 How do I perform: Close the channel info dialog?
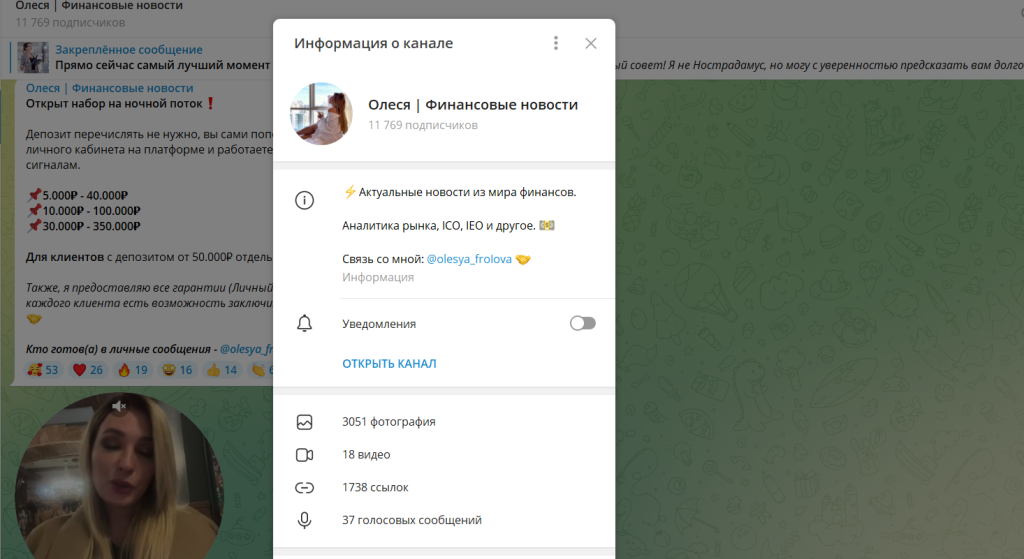tap(590, 43)
